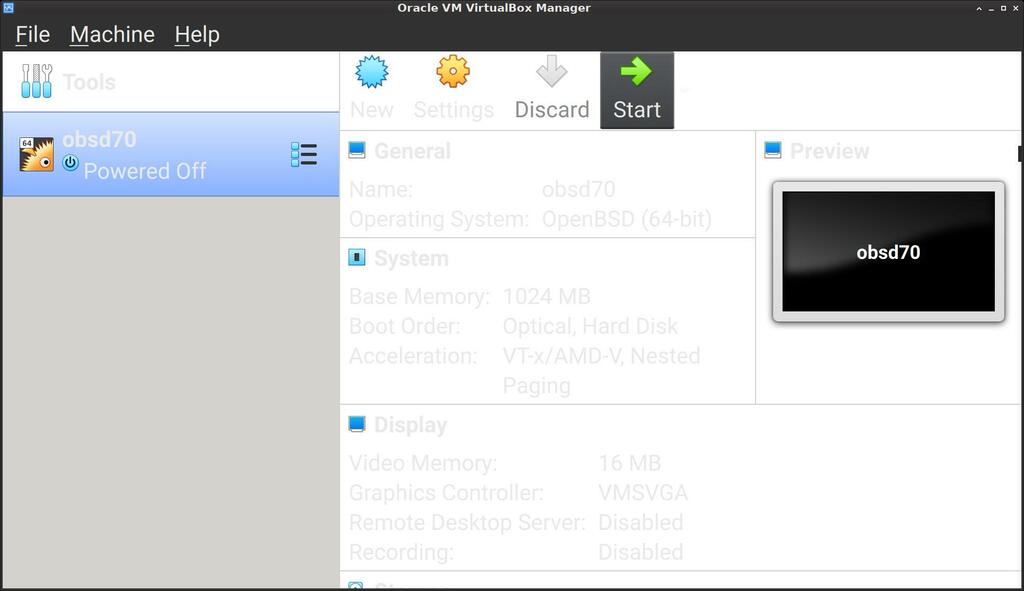
Task: Open the File menu
Action: 33,34
